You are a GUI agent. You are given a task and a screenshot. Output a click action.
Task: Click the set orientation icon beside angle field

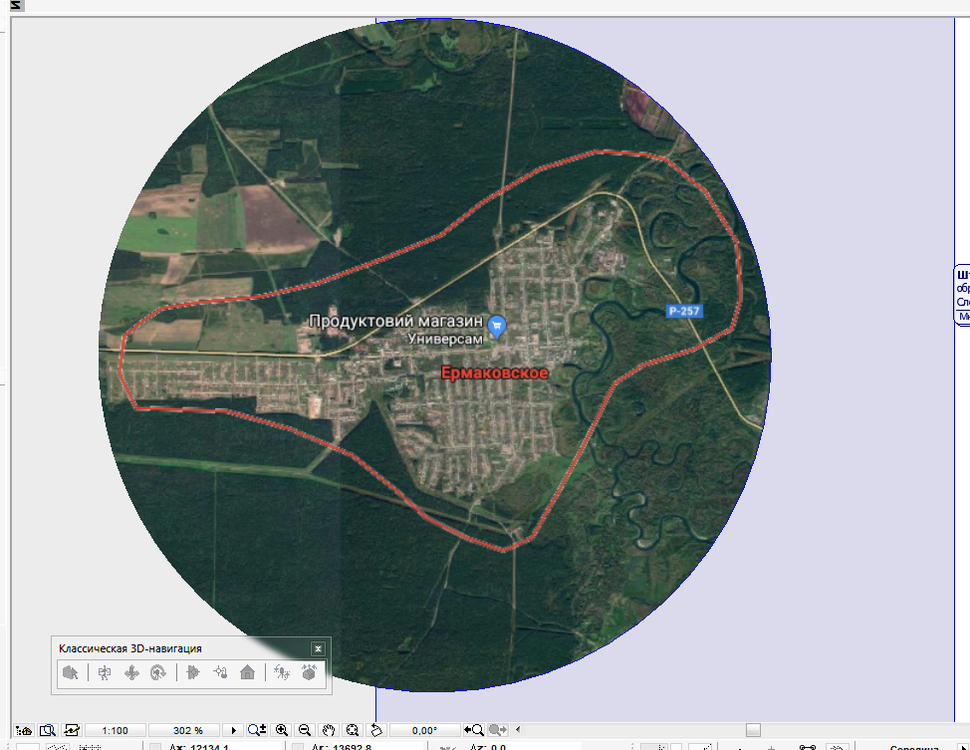click(376, 730)
